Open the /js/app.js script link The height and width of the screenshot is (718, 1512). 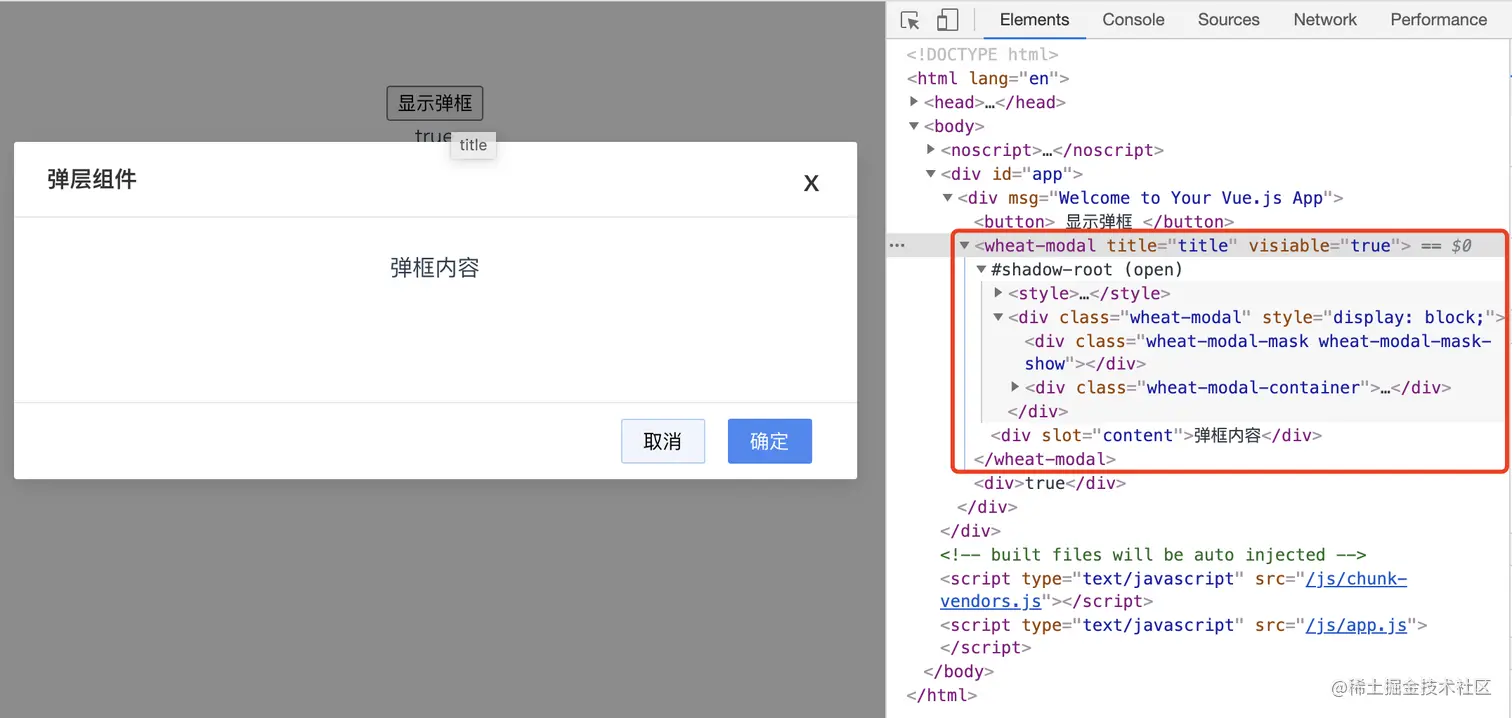[1356, 625]
